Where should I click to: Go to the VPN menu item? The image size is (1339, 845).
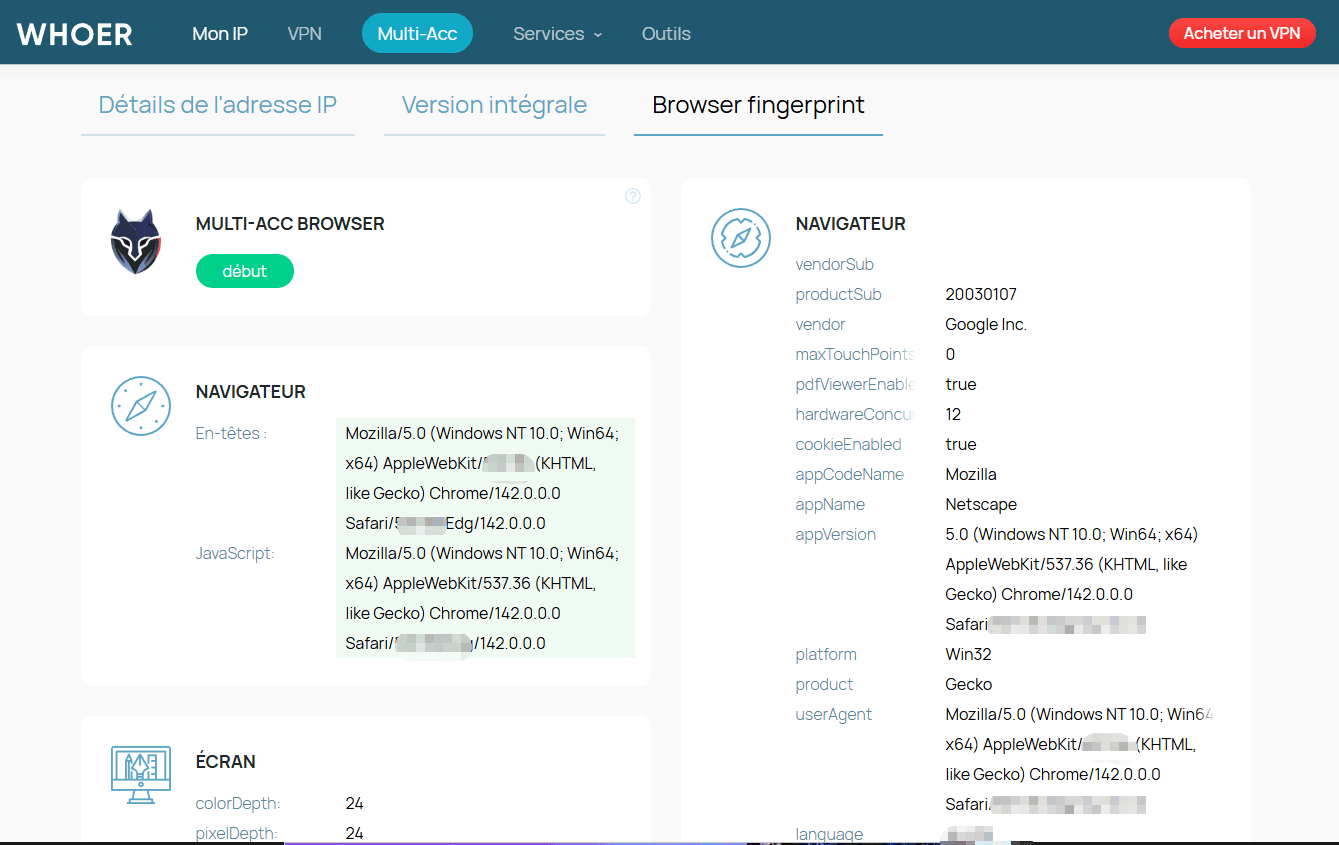click(x=304, y=33)
